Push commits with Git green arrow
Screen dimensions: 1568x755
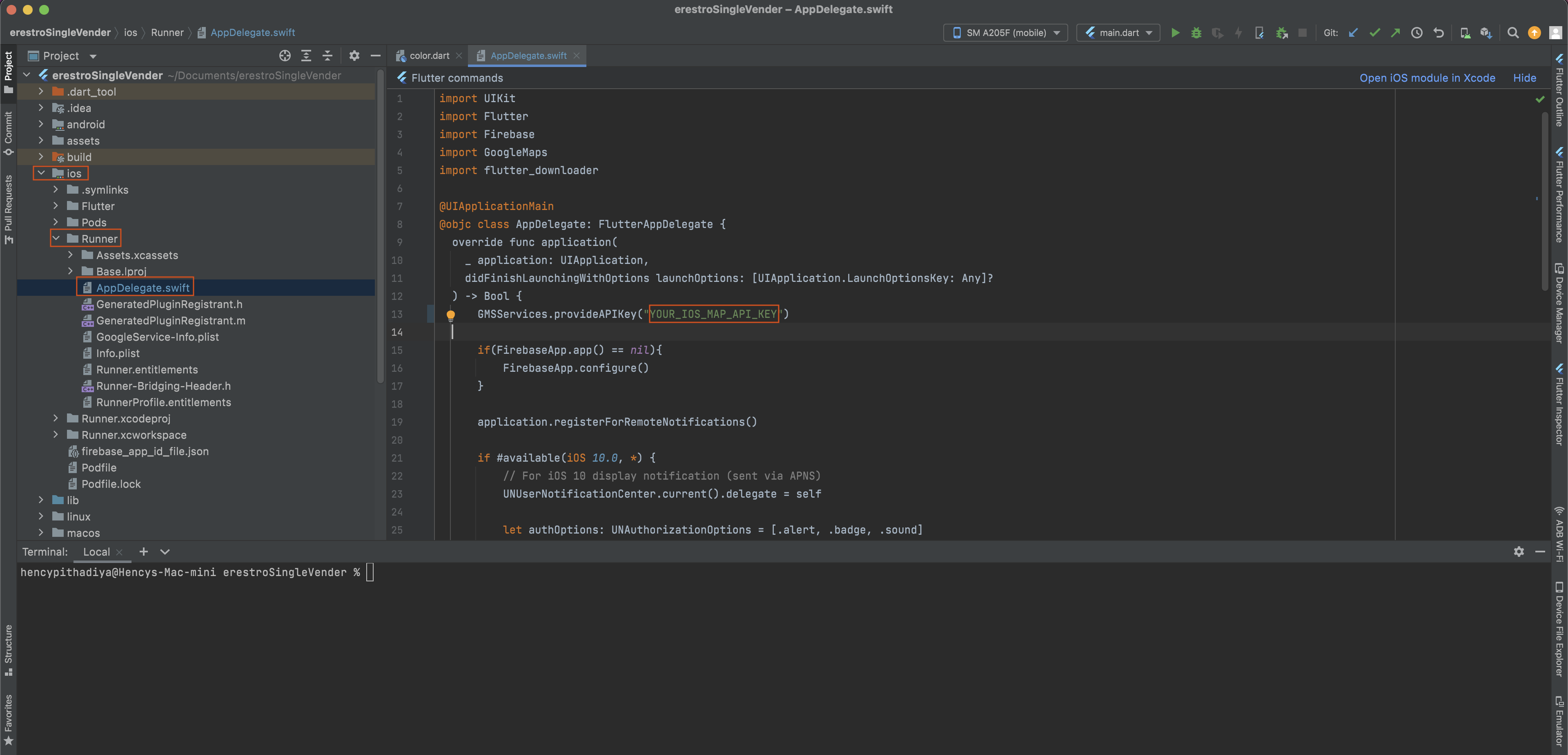pos(1395,33)
